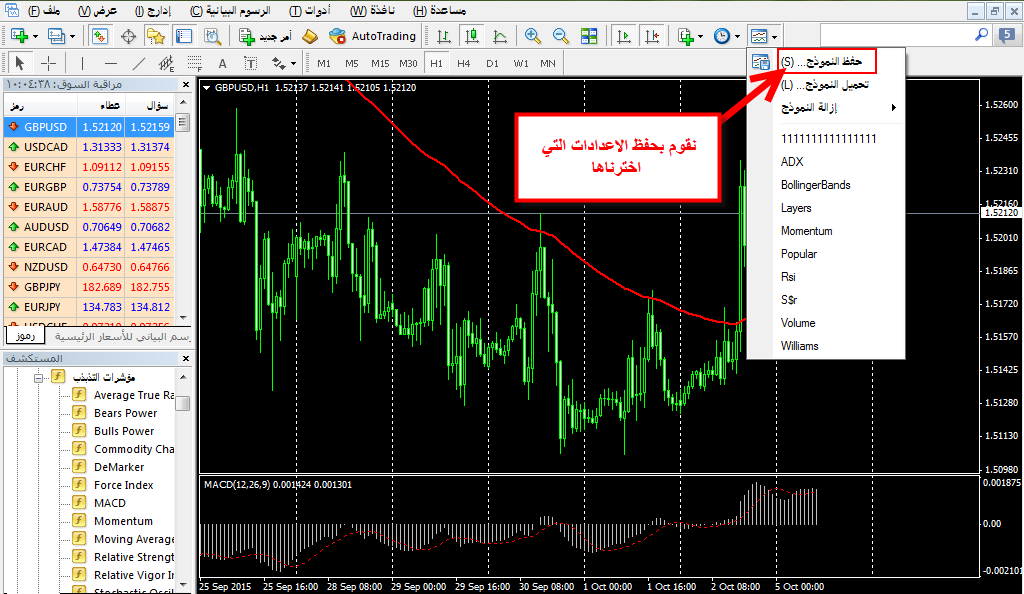
Task: Click the Templates toolbar button
Action: click(x=763, y=37)
